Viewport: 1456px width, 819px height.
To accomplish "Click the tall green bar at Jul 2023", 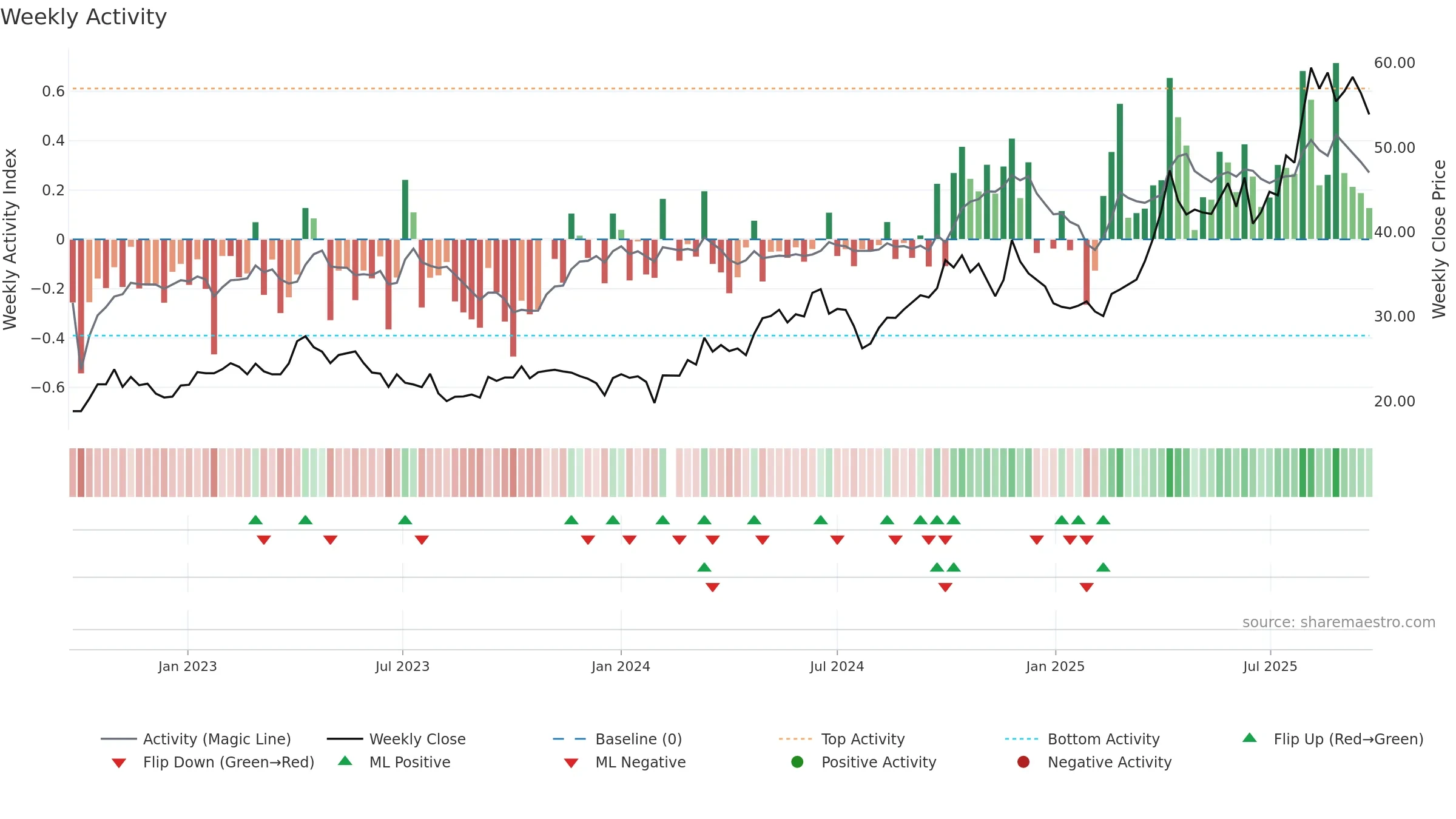I will point(405,209).
